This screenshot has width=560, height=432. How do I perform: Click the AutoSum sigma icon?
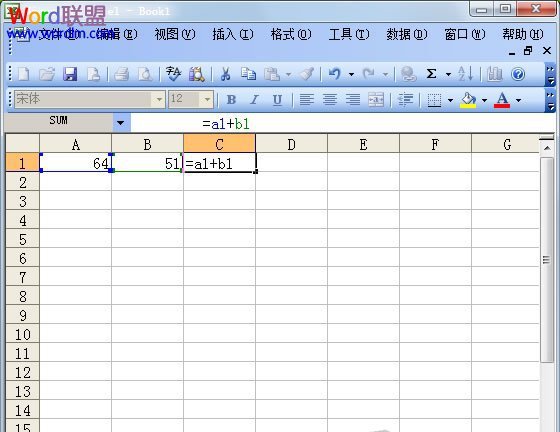(x=431, y=74)
